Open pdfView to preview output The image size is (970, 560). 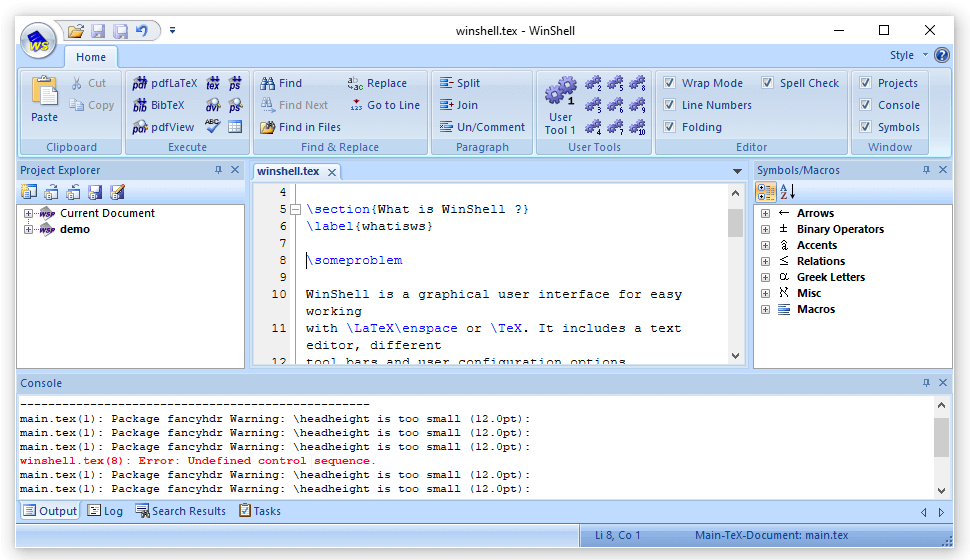164,127
